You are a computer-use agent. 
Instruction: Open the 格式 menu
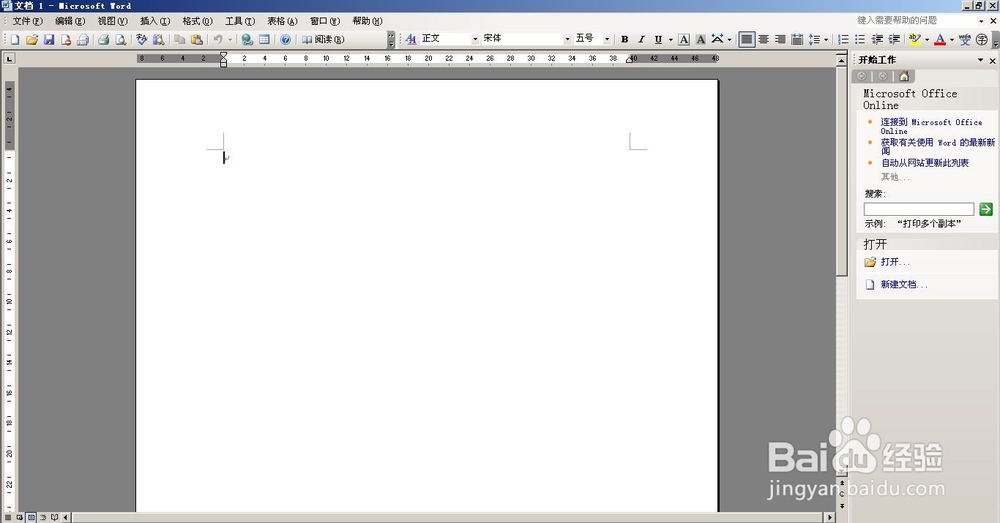coord(197,21)
